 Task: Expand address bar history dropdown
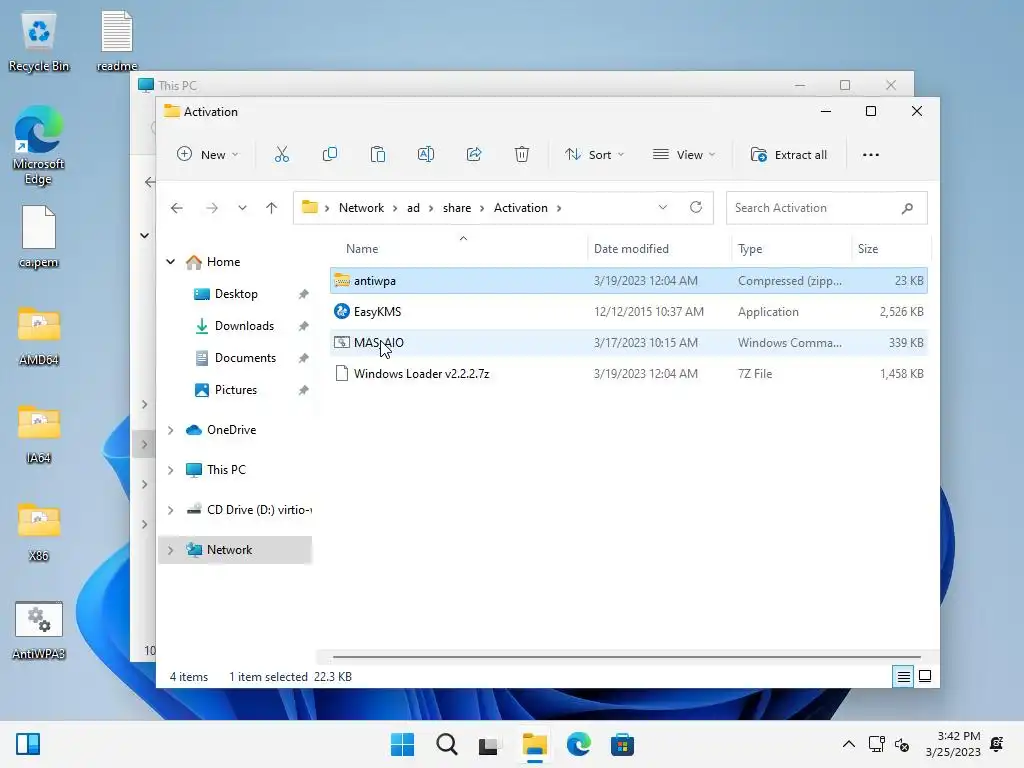[x=663, y=207]
